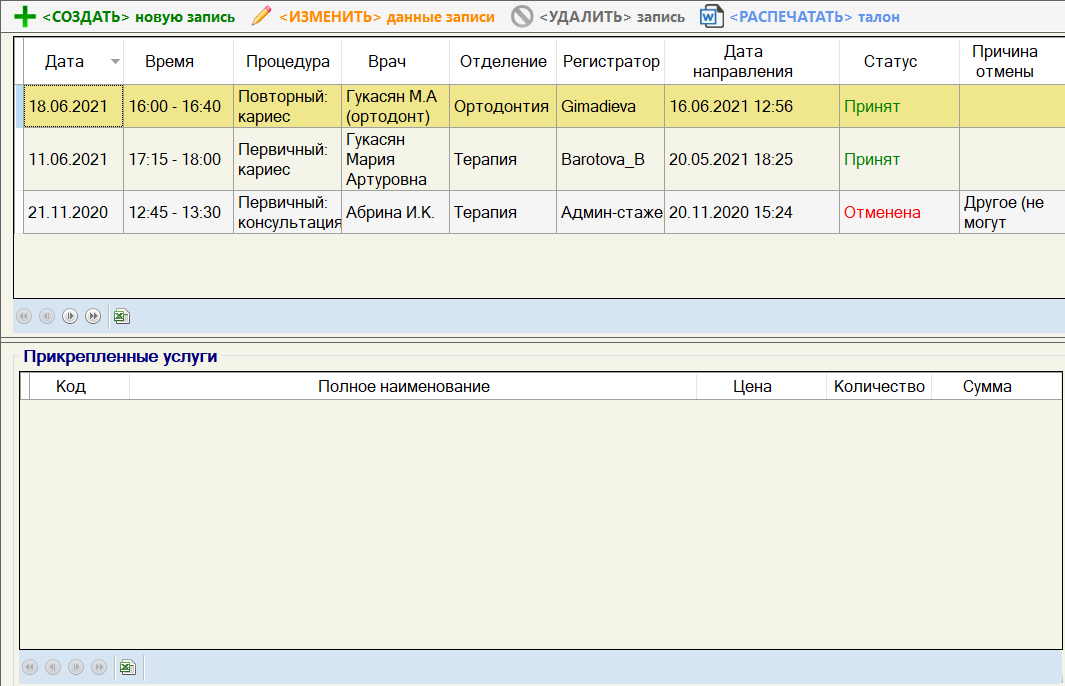Click the Word document print ticket icon

click(x=711, y=16)
